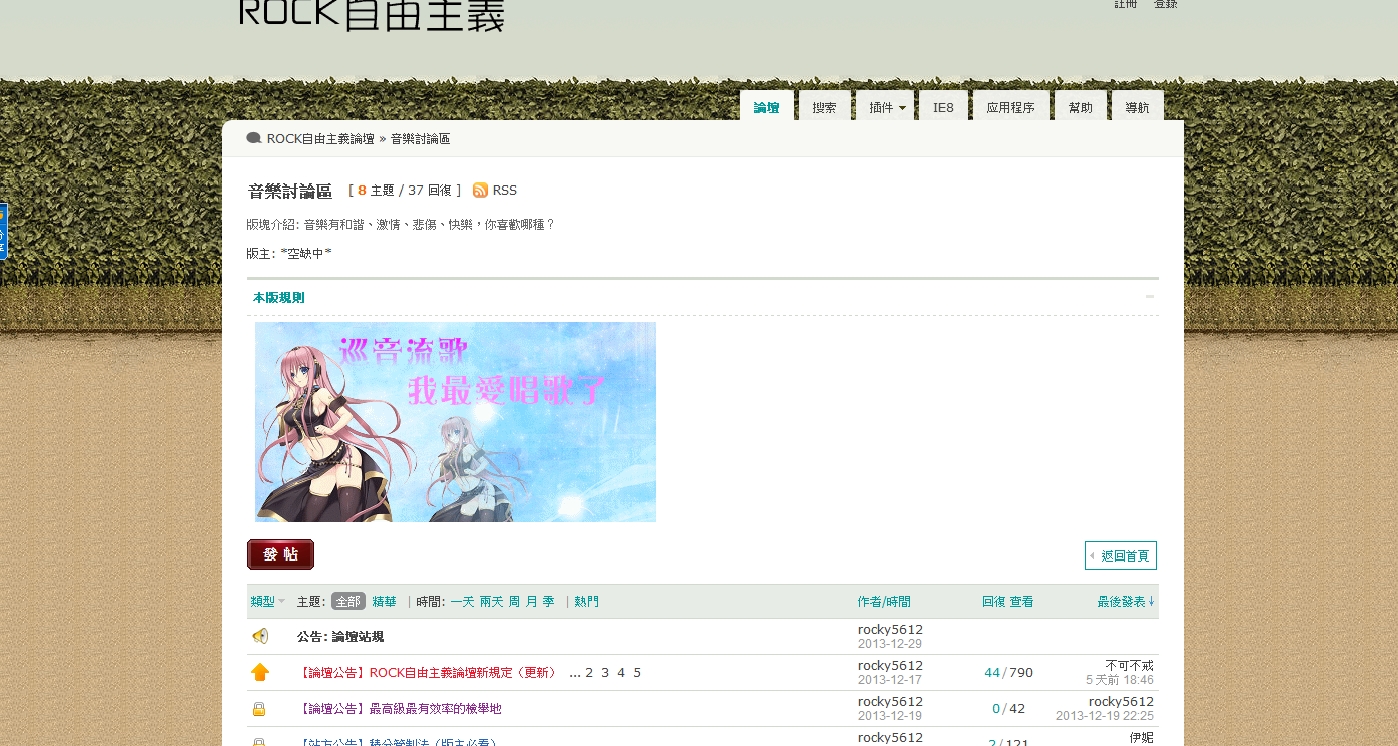Click author rocky5612 dated 2013-12-17
Screen dimensions: 1398x746
click(890, 665)
